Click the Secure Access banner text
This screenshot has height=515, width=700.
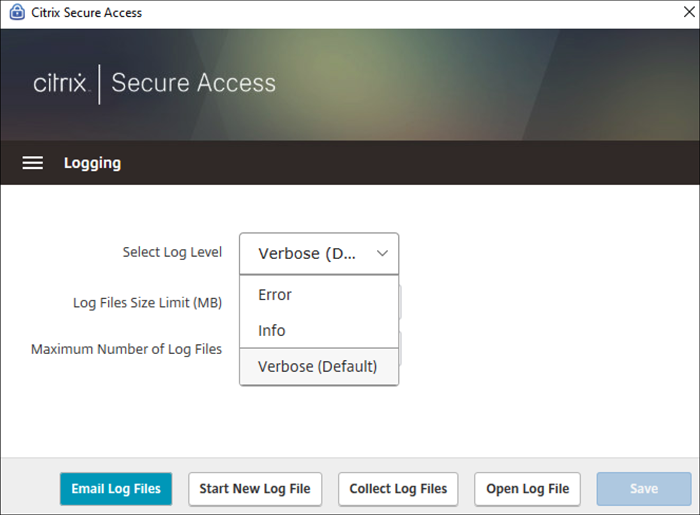coord(193,83)
